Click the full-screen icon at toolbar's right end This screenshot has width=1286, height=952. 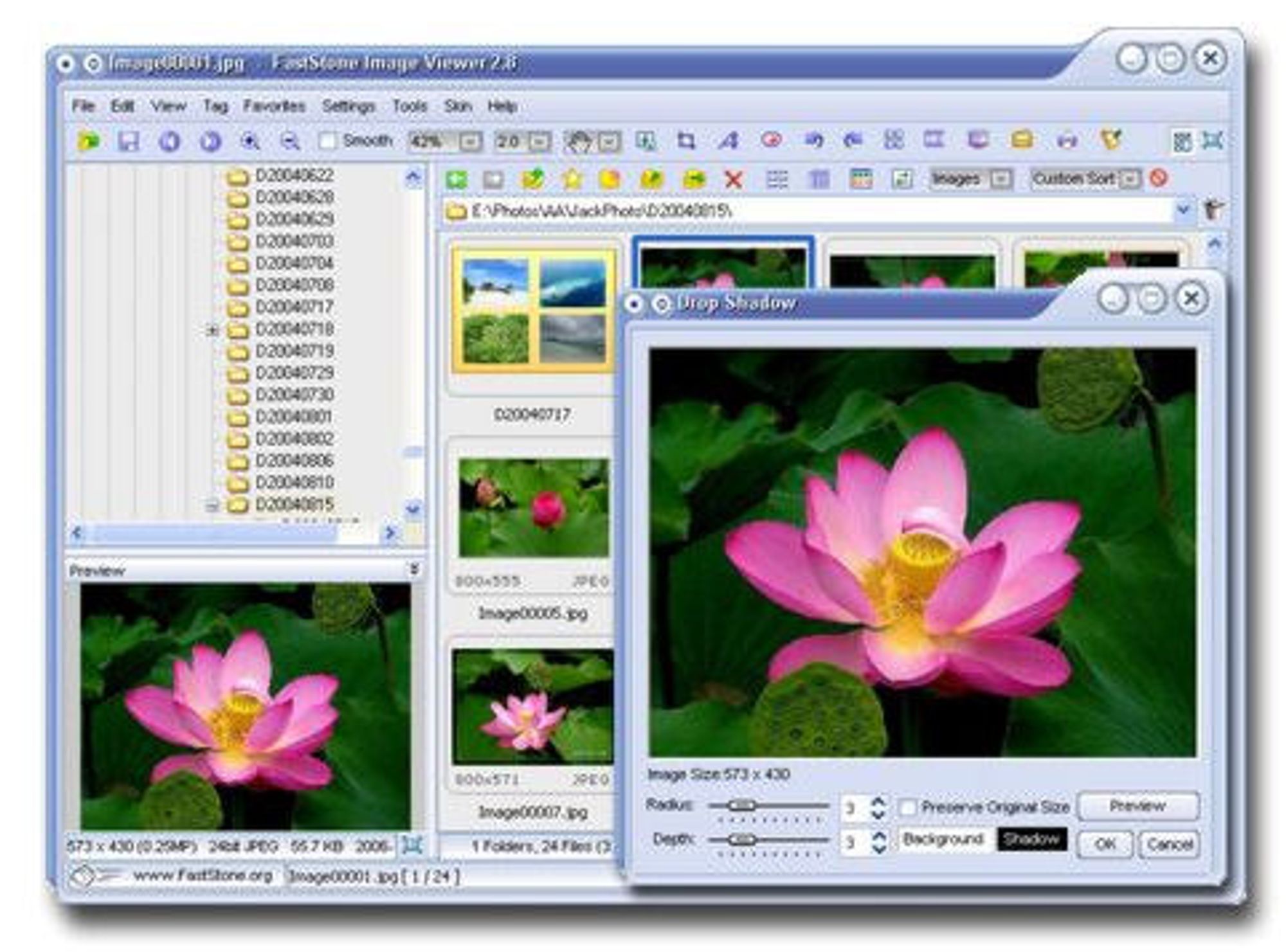[1212, 140]
